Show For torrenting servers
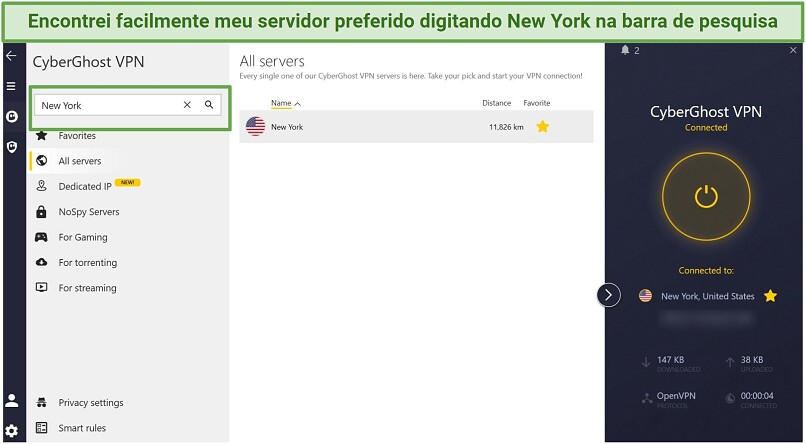Viewport: 806px width, 444px height. click(x=87, y=263)
